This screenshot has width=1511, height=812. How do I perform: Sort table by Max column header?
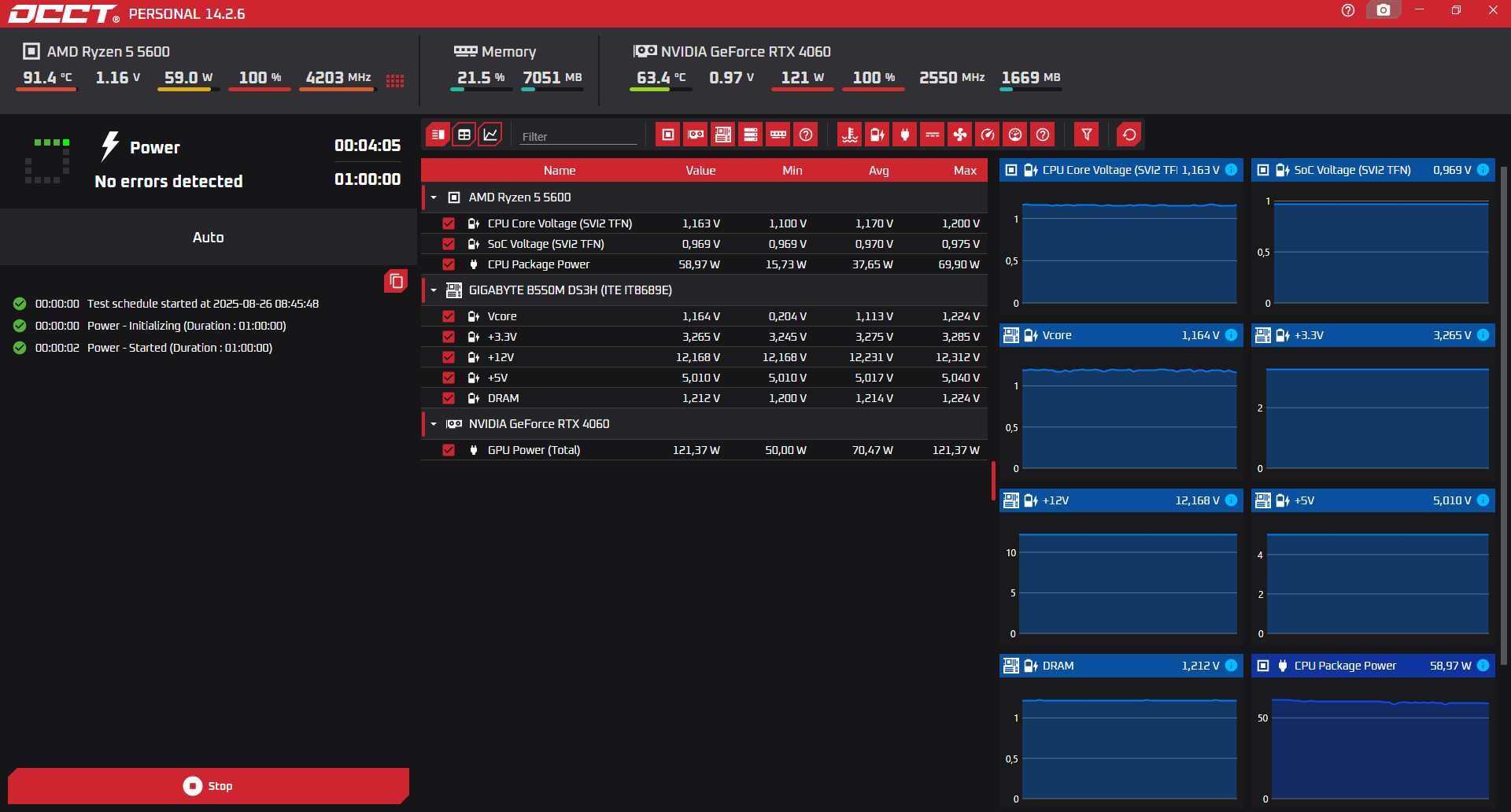click(965, 171)
